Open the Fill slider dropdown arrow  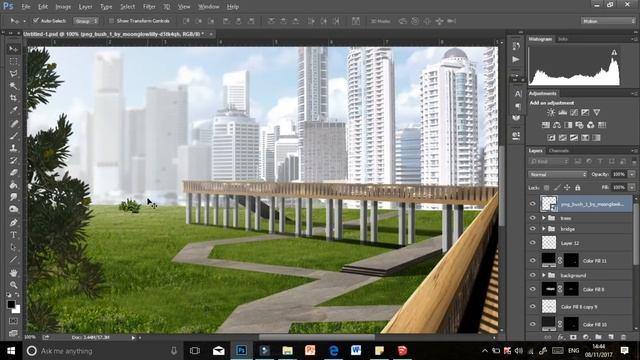point(632,188)
